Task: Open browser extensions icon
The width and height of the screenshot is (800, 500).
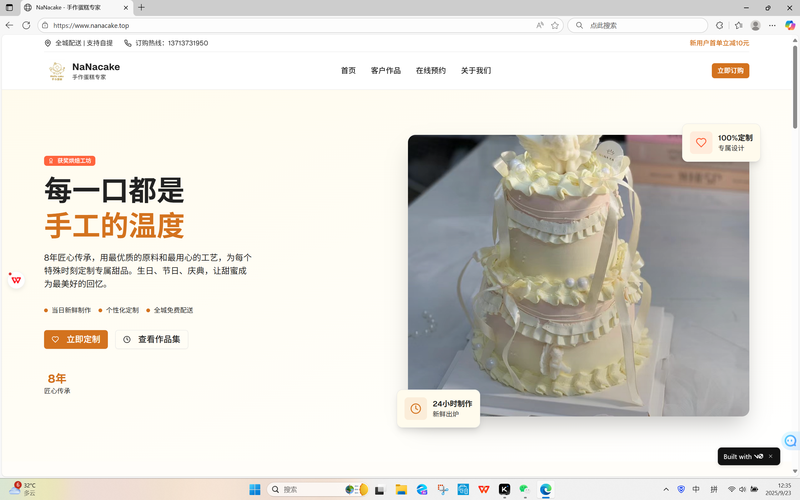Action: pyautogui.click(x=719, y=25)
